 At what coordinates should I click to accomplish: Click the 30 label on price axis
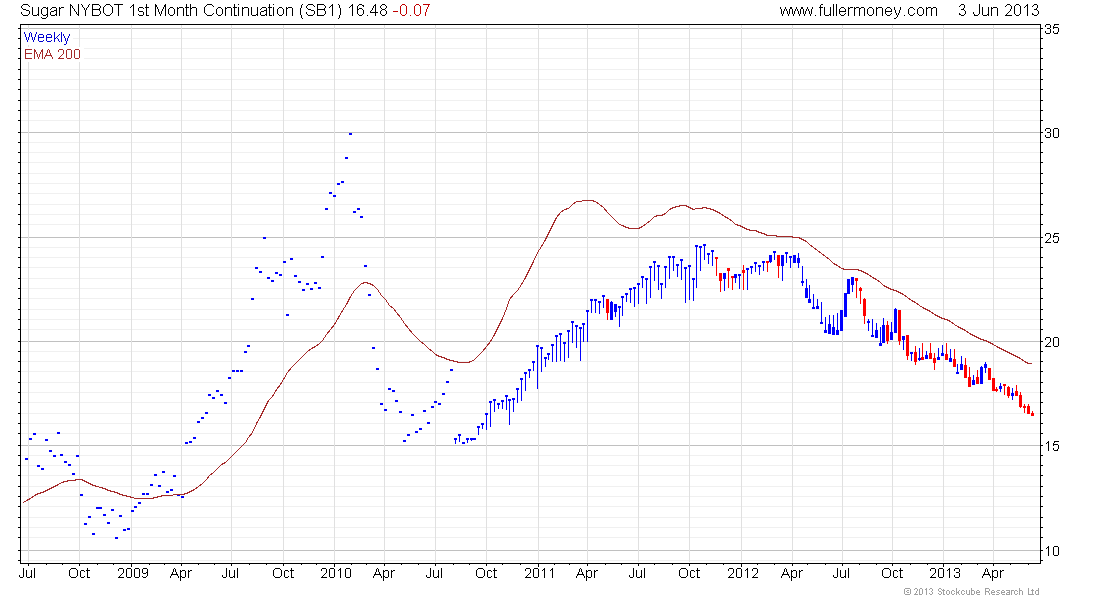1052,133
